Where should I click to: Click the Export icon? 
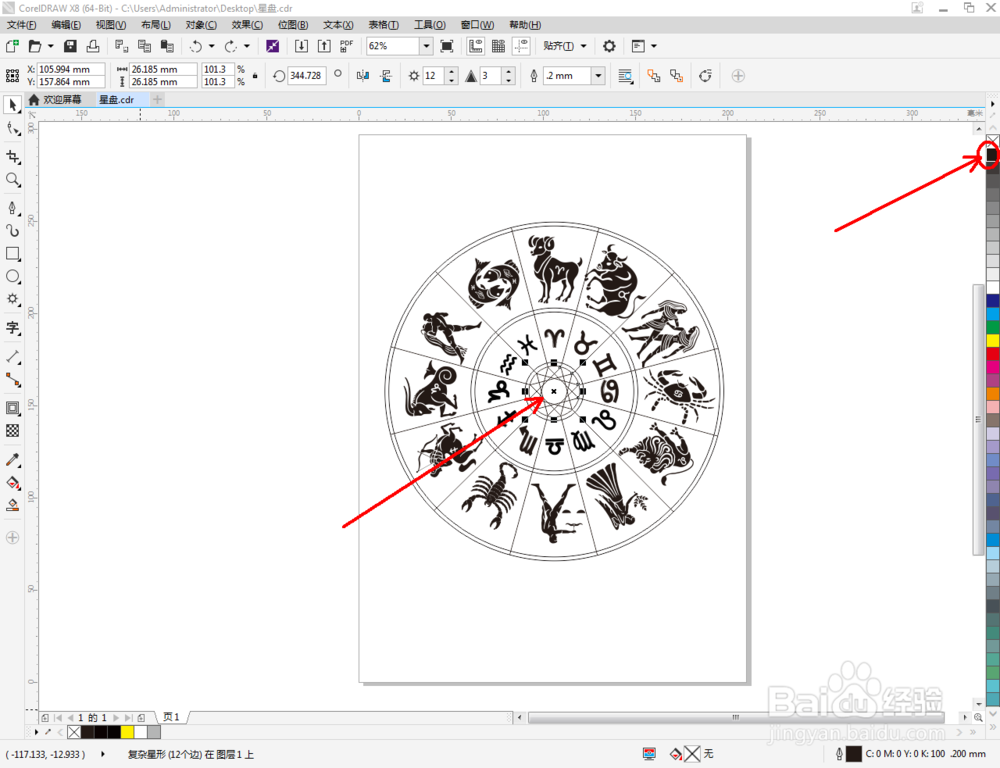[x=324, y=46]
